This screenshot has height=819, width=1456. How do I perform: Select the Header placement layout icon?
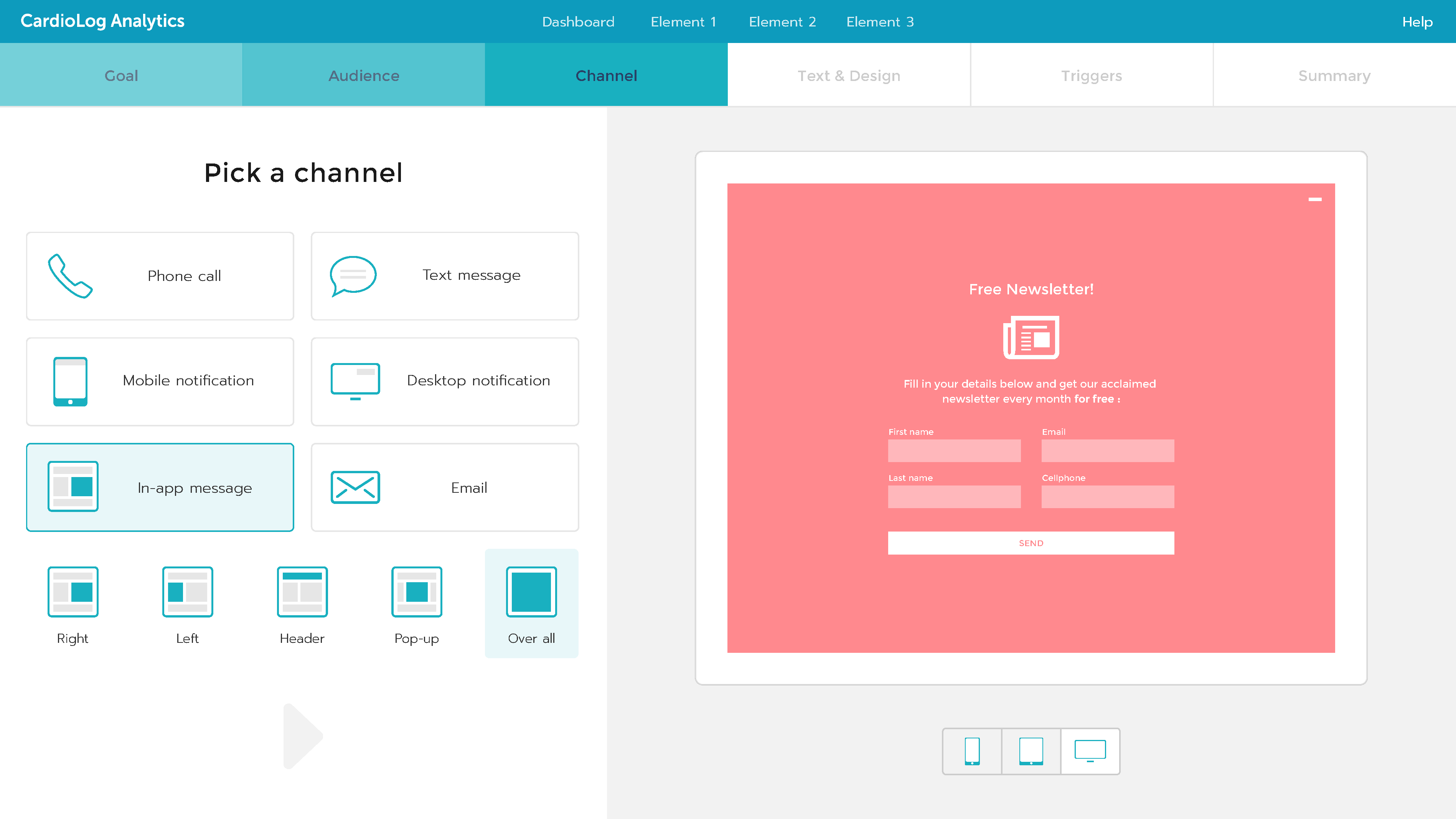[302, 592]
